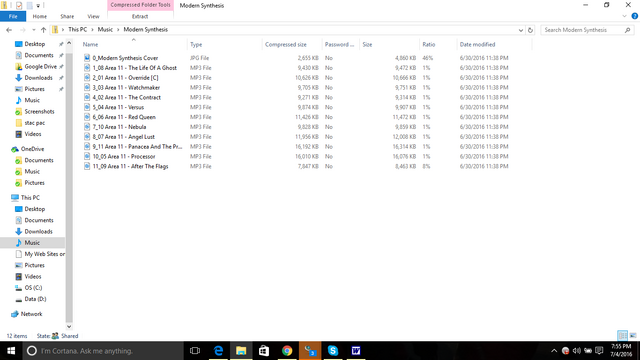The image size is (640, 360).
Task: Click the Forward navigation arrow
Action: point(22,30)
